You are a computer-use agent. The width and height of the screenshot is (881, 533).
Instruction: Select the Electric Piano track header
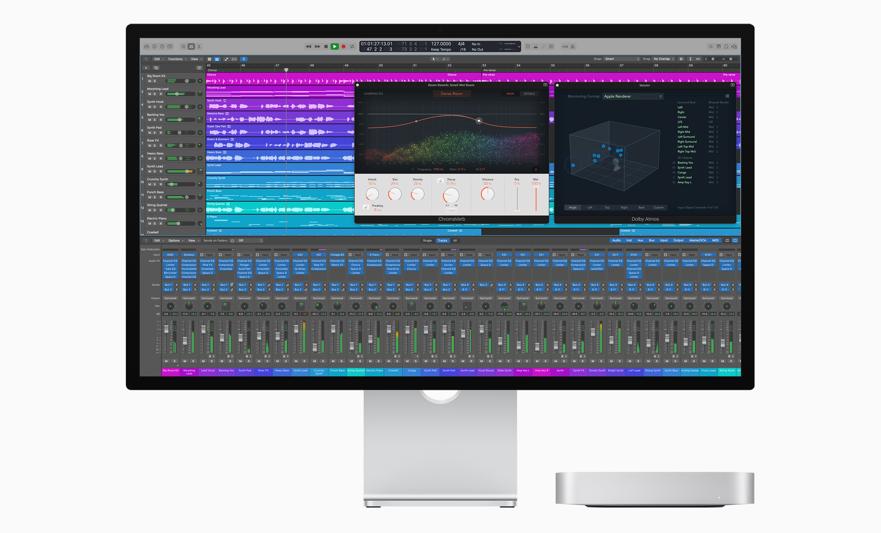pyautogui.click(x=171, y=221)
